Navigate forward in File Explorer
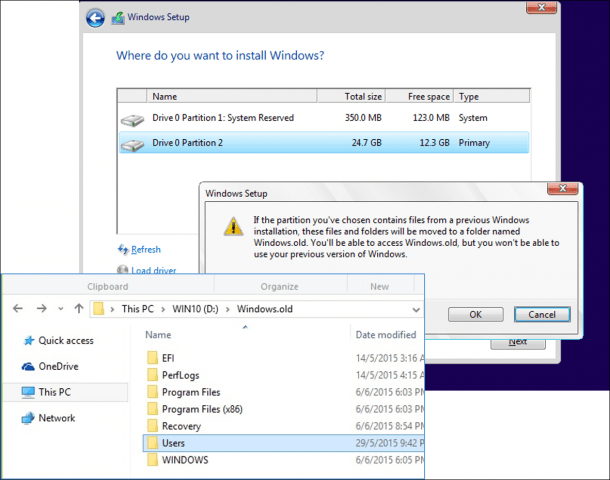Image resolution: width=610 pixels, height=480 pixels. click(x=42, y=309)
